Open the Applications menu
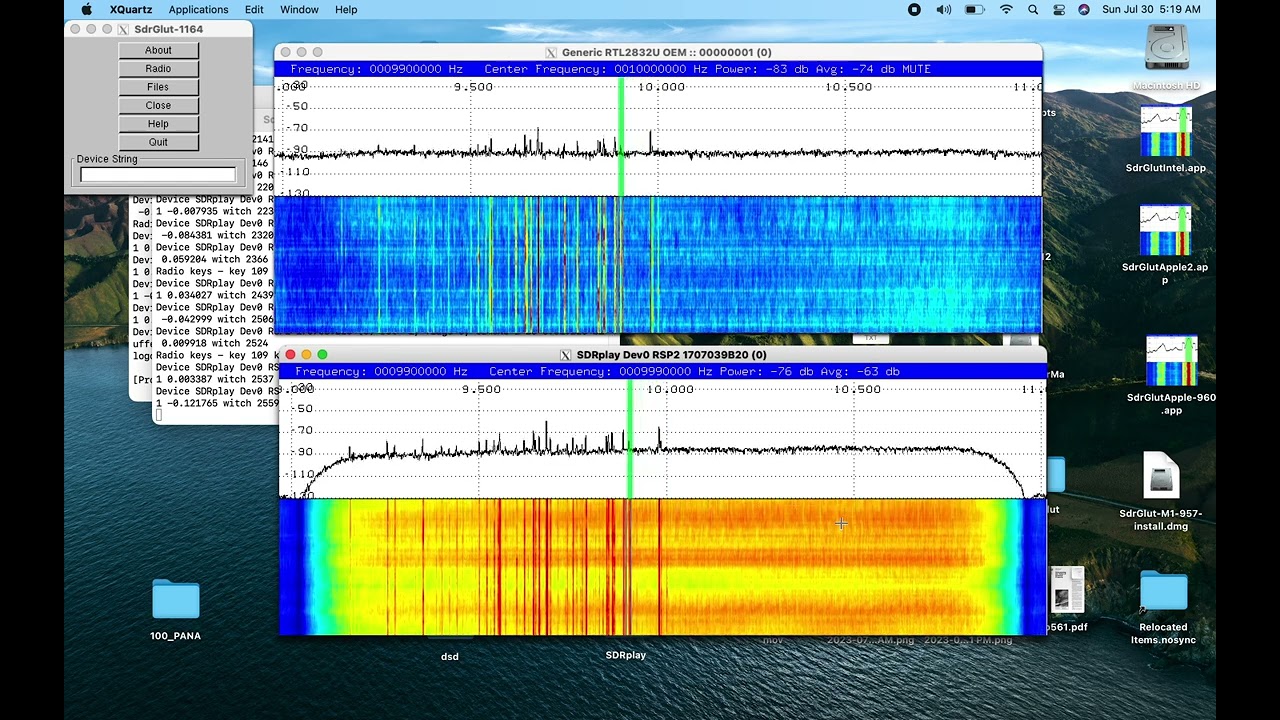1280x720 pixels. [x=198, y=9]
